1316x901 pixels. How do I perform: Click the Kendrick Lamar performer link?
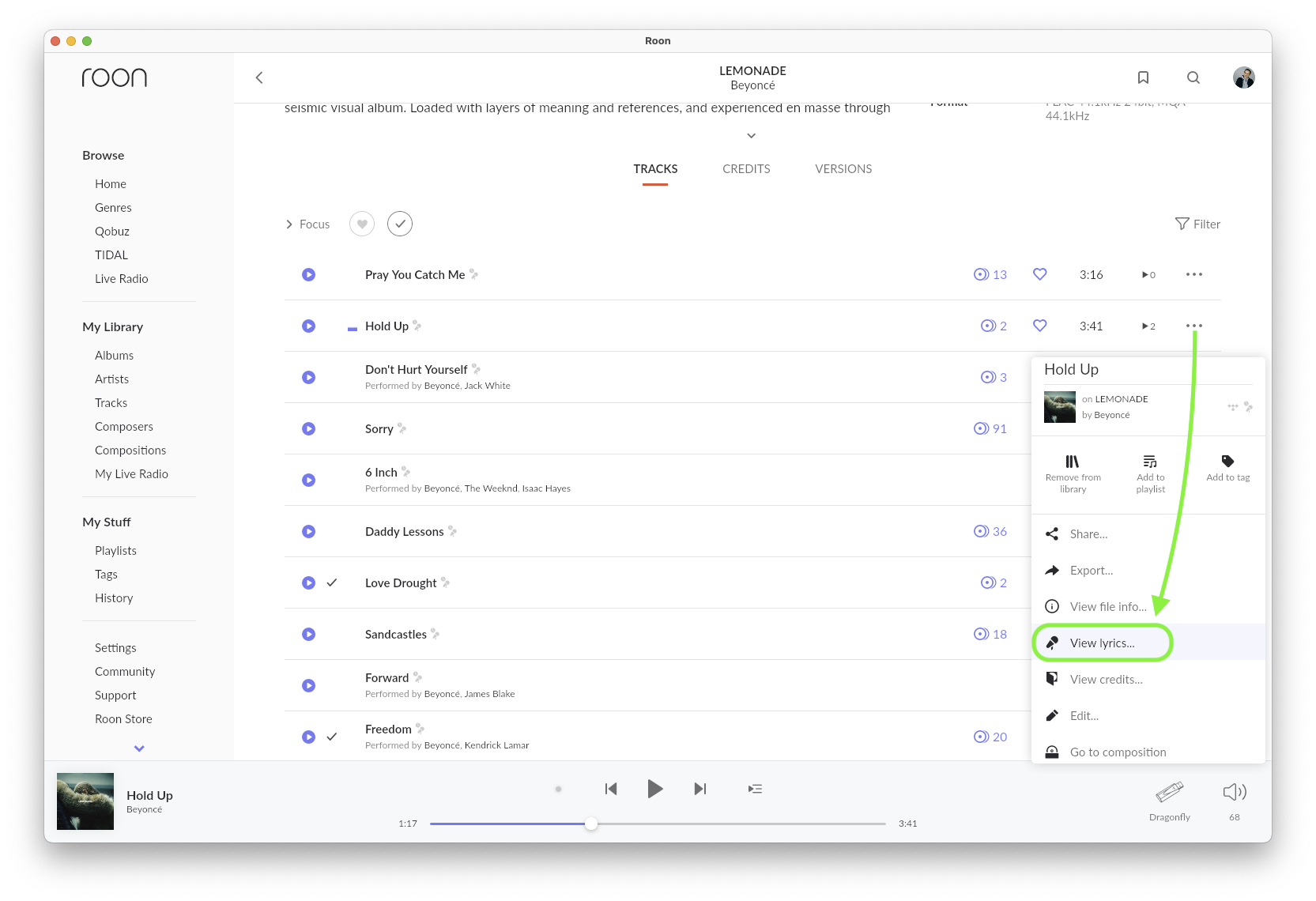coord(497,745)
